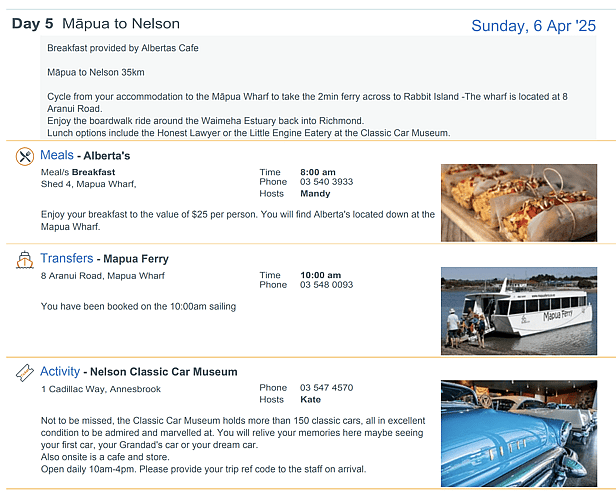
Task: View the blue classic car photo
Action: click(x=515, y=430)
